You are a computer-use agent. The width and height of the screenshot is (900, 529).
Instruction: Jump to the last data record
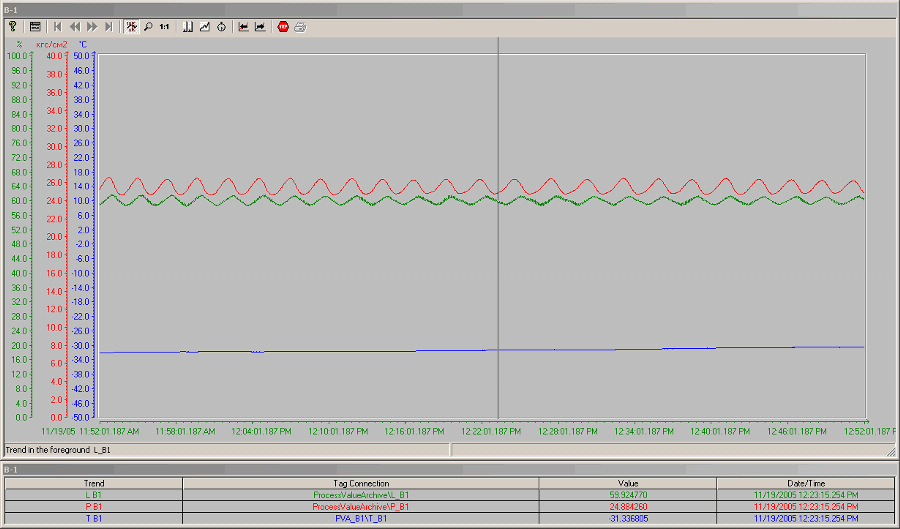(109, 27)
